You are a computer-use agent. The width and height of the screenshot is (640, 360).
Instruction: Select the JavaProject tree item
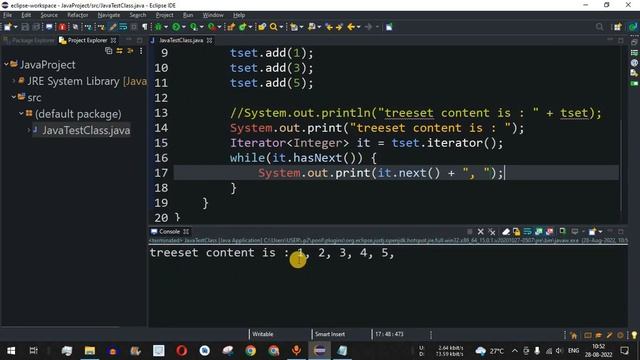click(47, 64)
